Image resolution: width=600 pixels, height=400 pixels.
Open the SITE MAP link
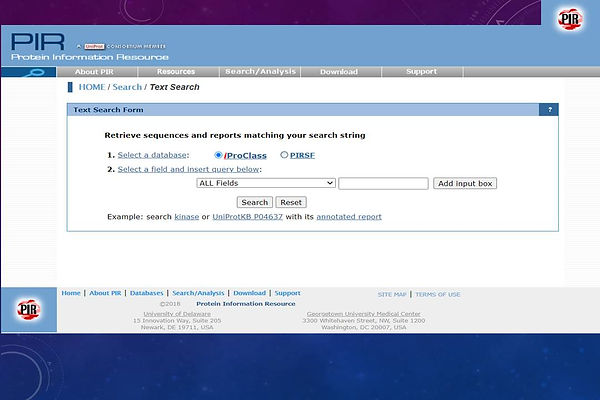(392, 294)
